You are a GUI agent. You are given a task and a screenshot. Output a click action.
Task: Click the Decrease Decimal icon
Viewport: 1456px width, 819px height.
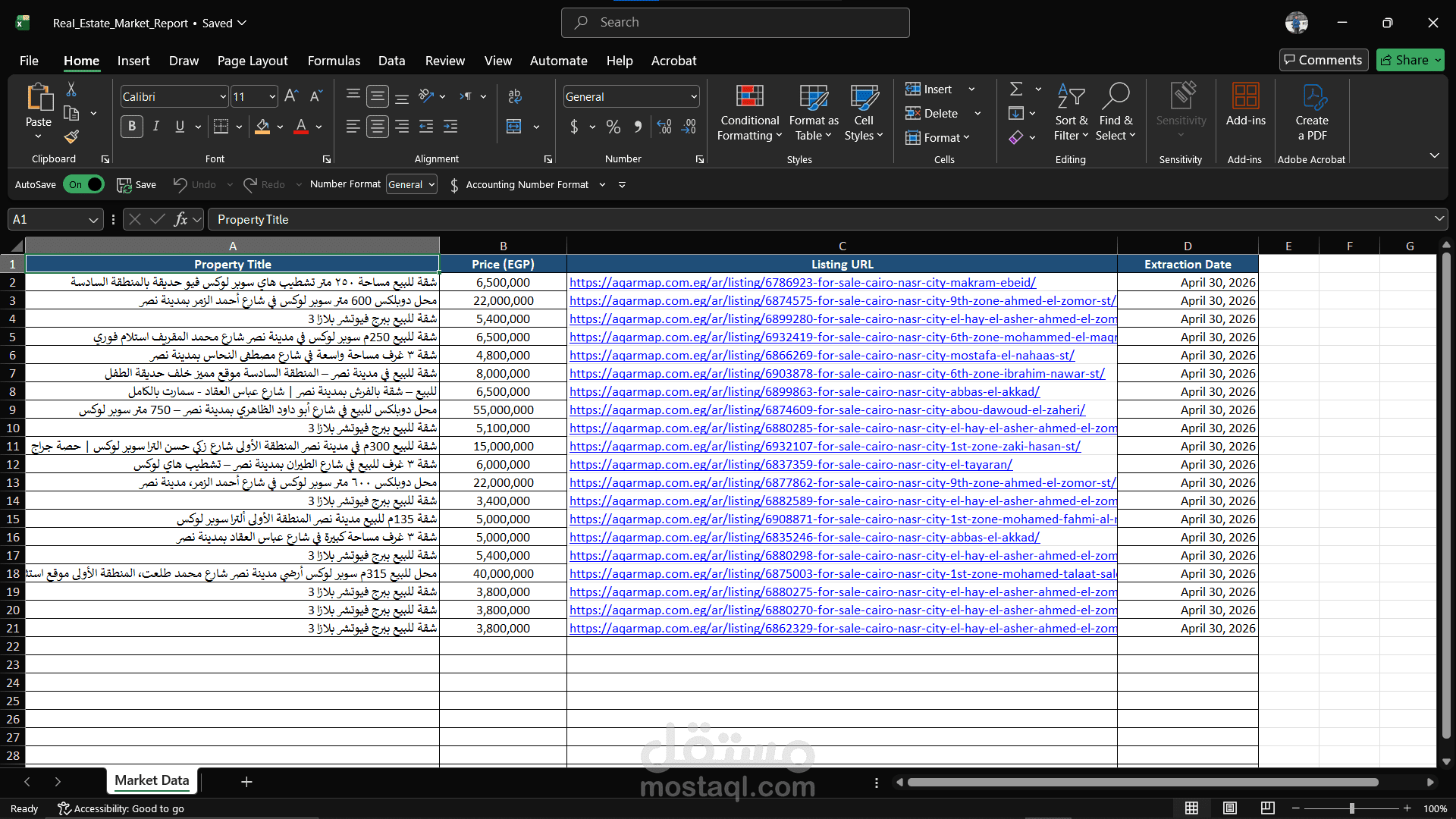tap(689, 127)
